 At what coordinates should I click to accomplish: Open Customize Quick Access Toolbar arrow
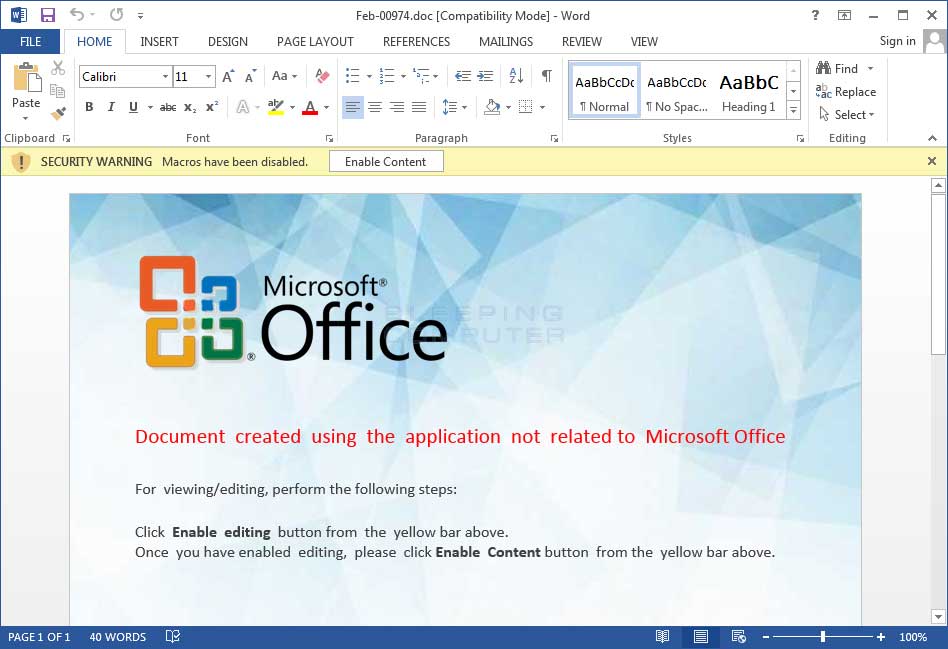[140, 16]
